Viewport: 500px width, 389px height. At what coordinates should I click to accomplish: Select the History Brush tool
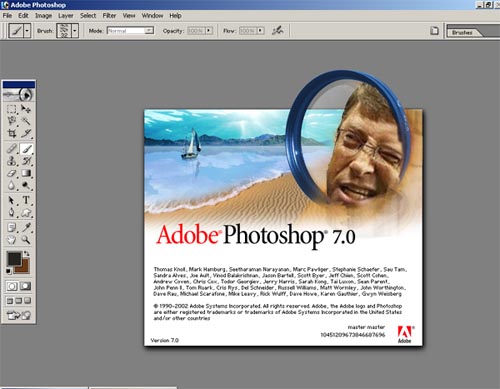click(26, 161)
